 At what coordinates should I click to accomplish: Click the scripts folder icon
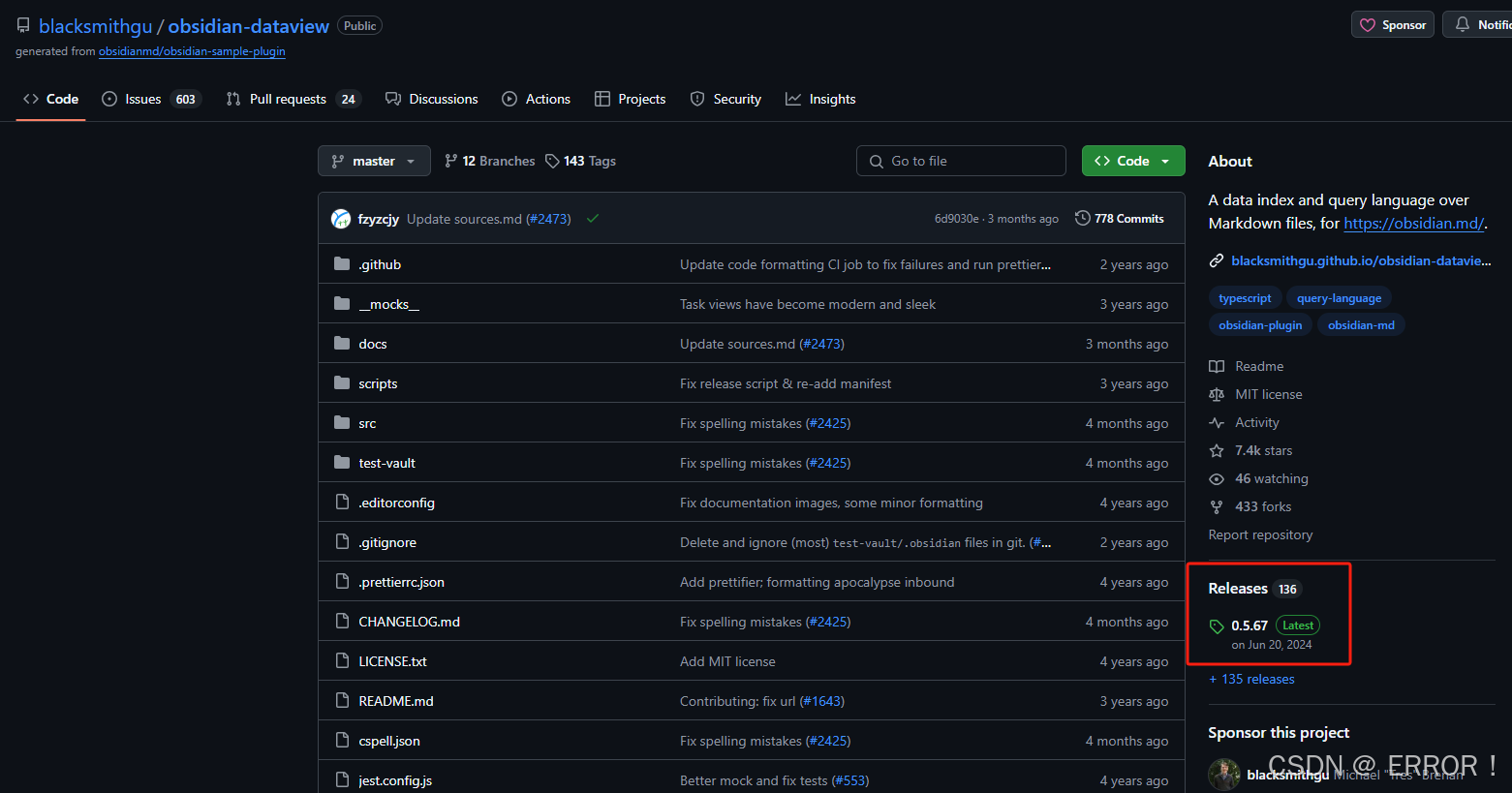(341, 383)
